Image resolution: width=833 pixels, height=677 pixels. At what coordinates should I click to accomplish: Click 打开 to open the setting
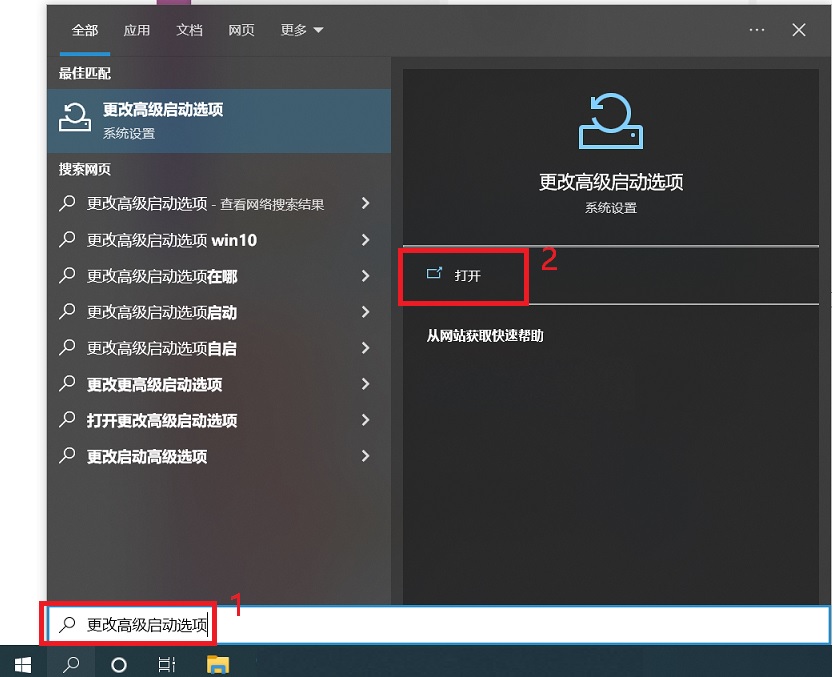(x=466, y=275)
